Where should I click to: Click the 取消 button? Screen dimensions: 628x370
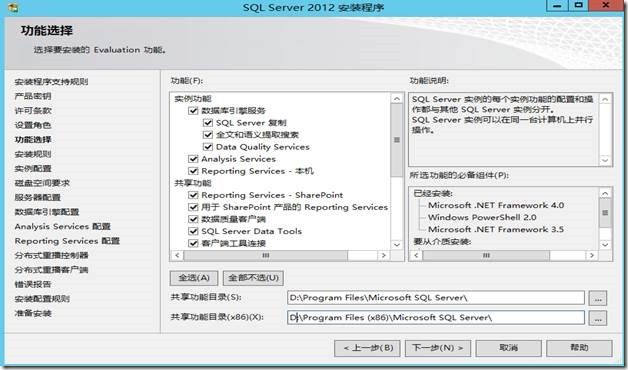click(x=509, y=348)
